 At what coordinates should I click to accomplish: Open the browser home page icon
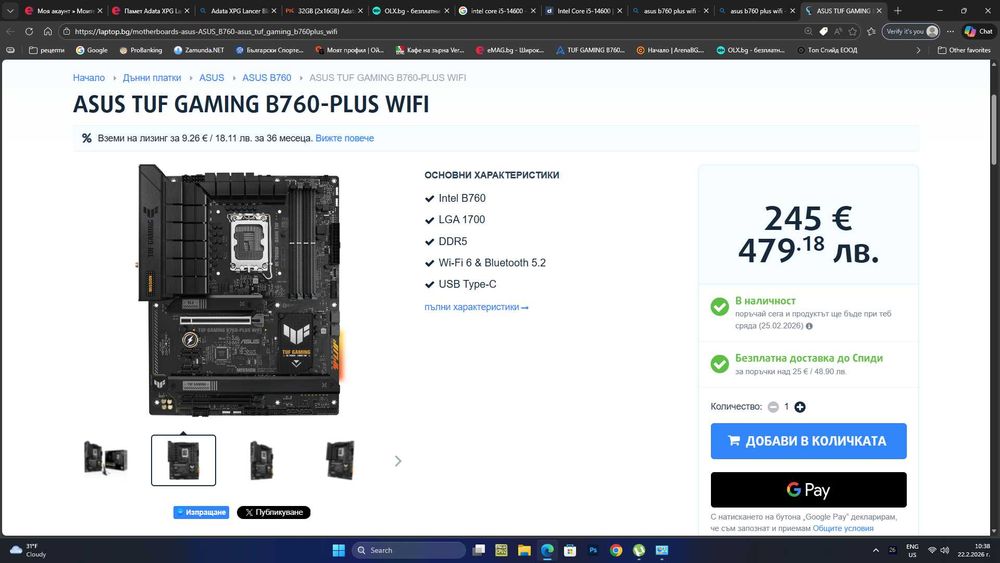(48, 31)
